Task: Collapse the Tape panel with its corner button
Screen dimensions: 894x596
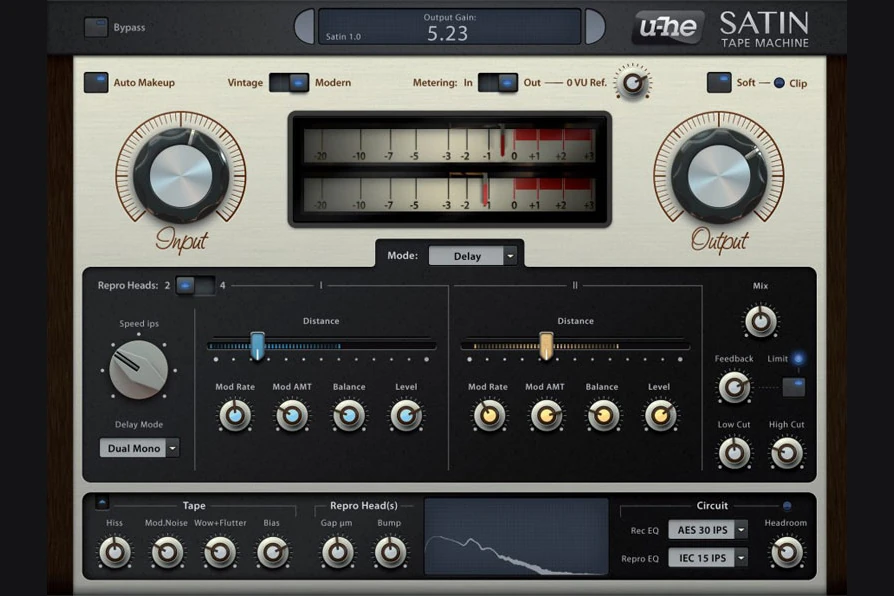Action: pos(102,502)
